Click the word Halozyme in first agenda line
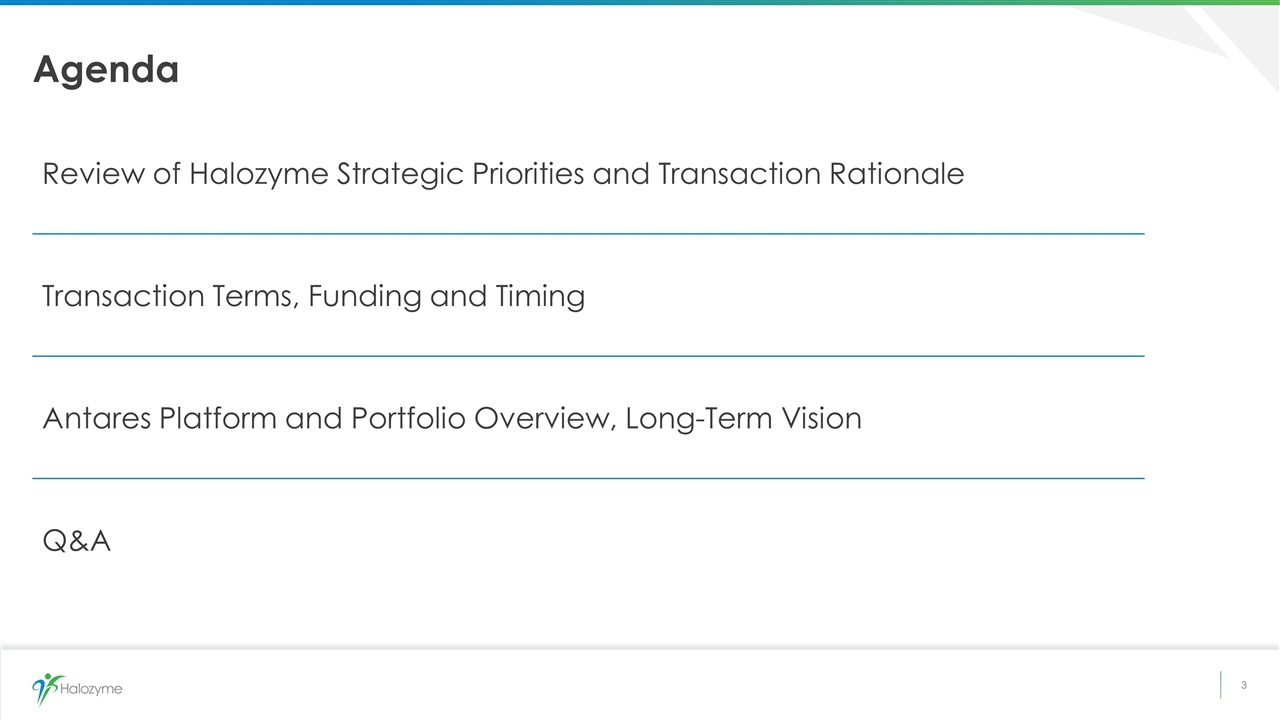Viewport: 1280px width, 720px height. click(258, 174)
